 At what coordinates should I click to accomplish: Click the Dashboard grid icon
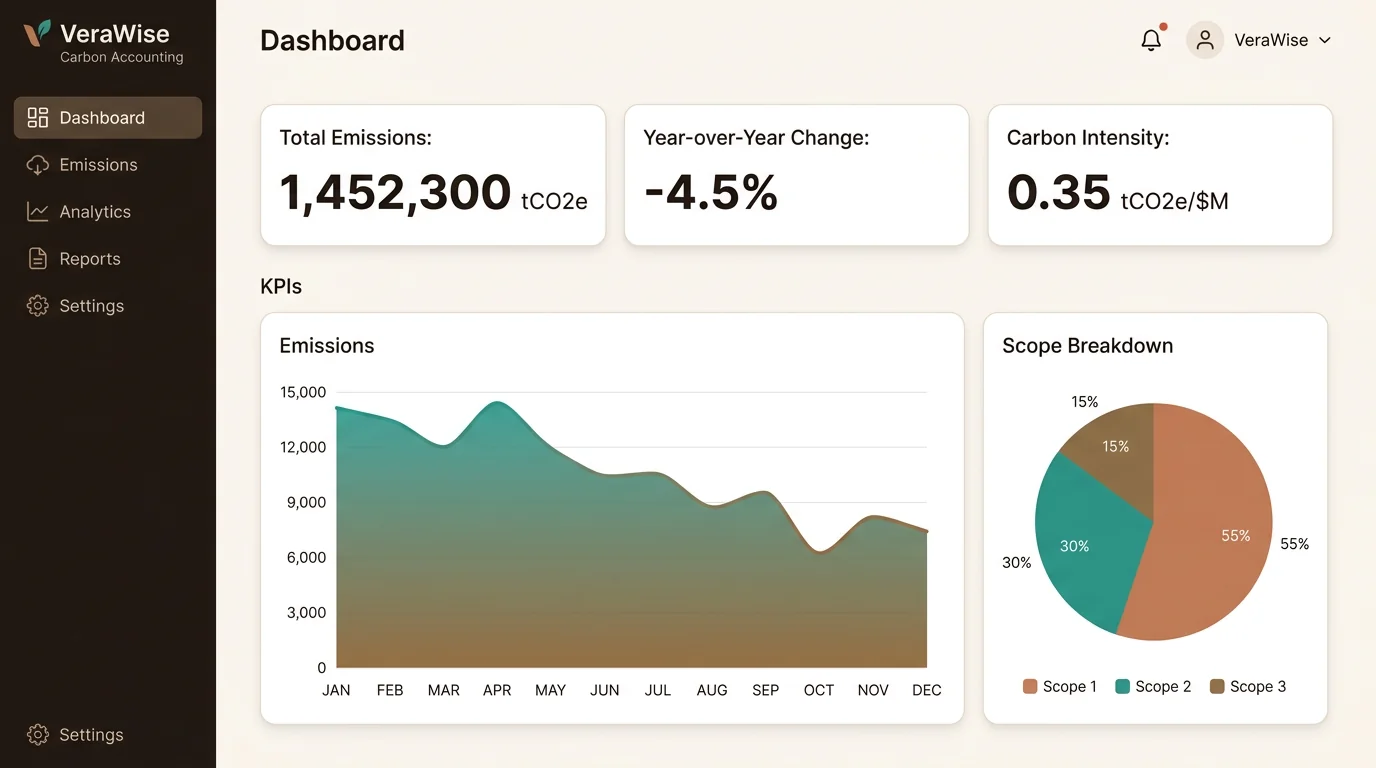37,118
